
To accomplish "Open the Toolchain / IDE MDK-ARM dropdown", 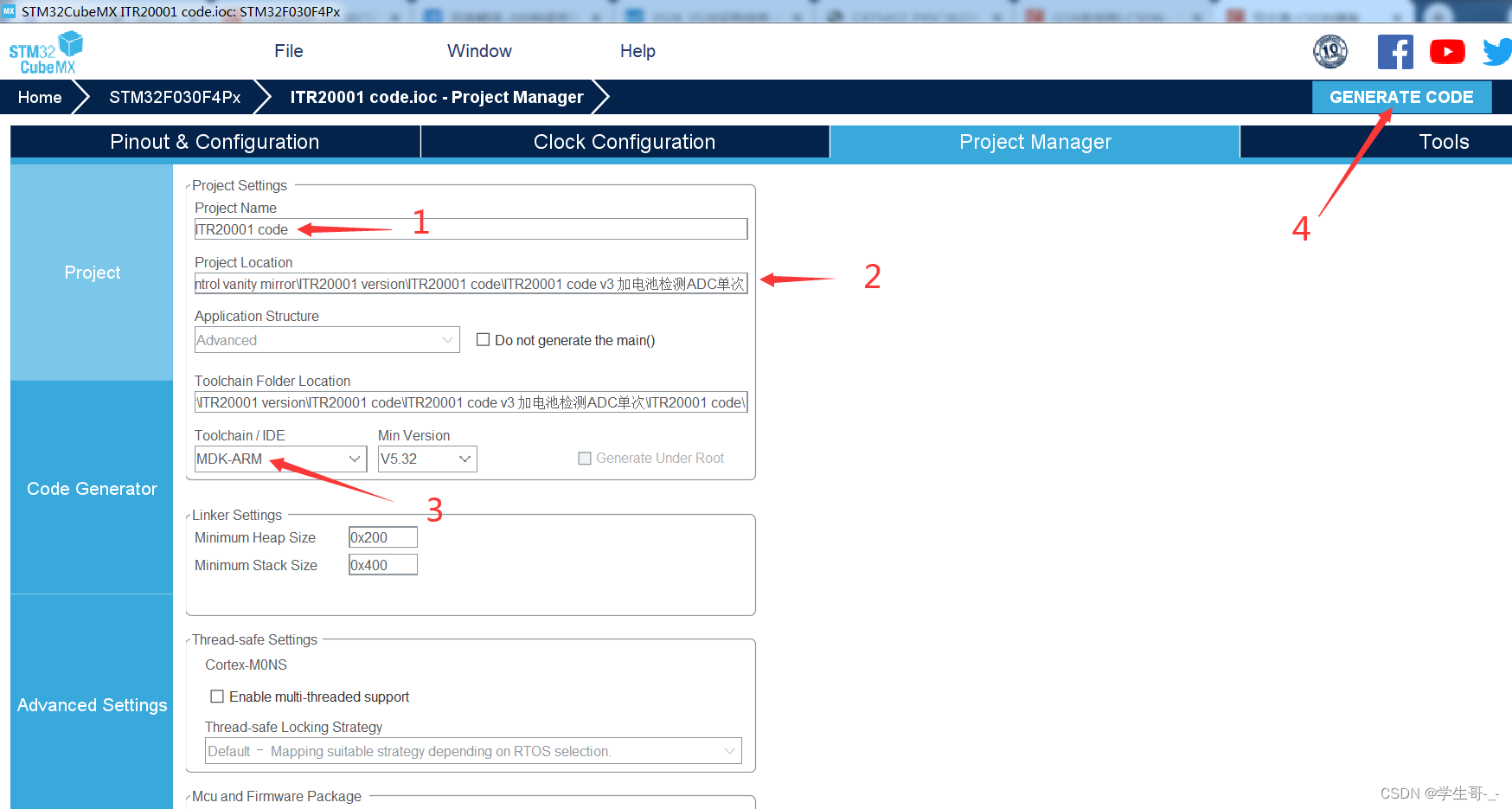I will pyautogui.click(x=280, y=459).
